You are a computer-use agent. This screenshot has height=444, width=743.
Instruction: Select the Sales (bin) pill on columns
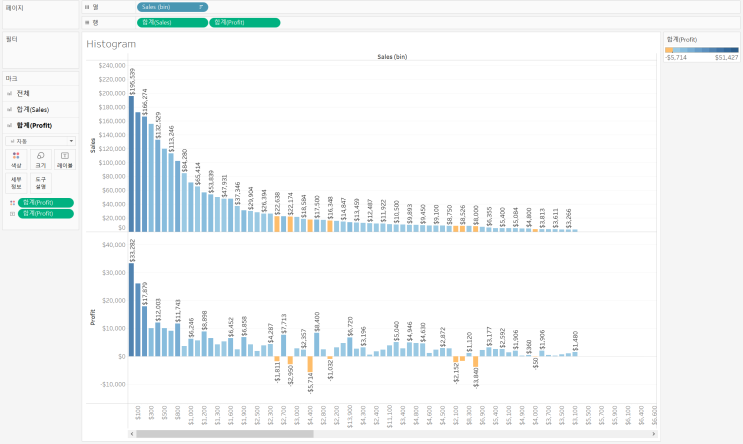pos(172,7)
